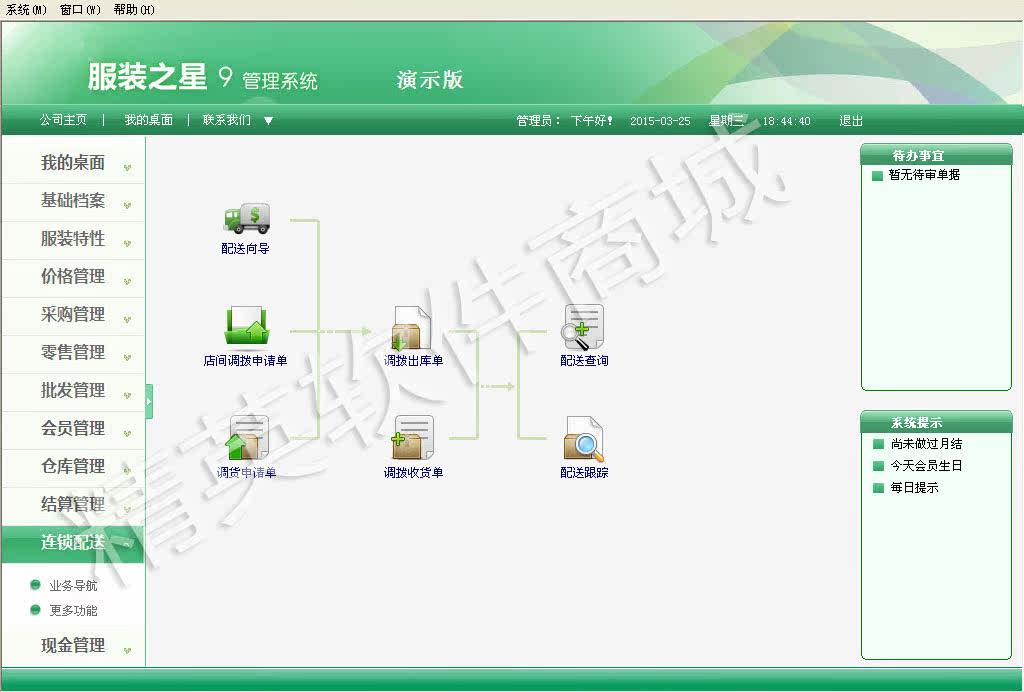Expand the 采购管理 sidebar section
The image size is (1024, 692).
point(72,315)
